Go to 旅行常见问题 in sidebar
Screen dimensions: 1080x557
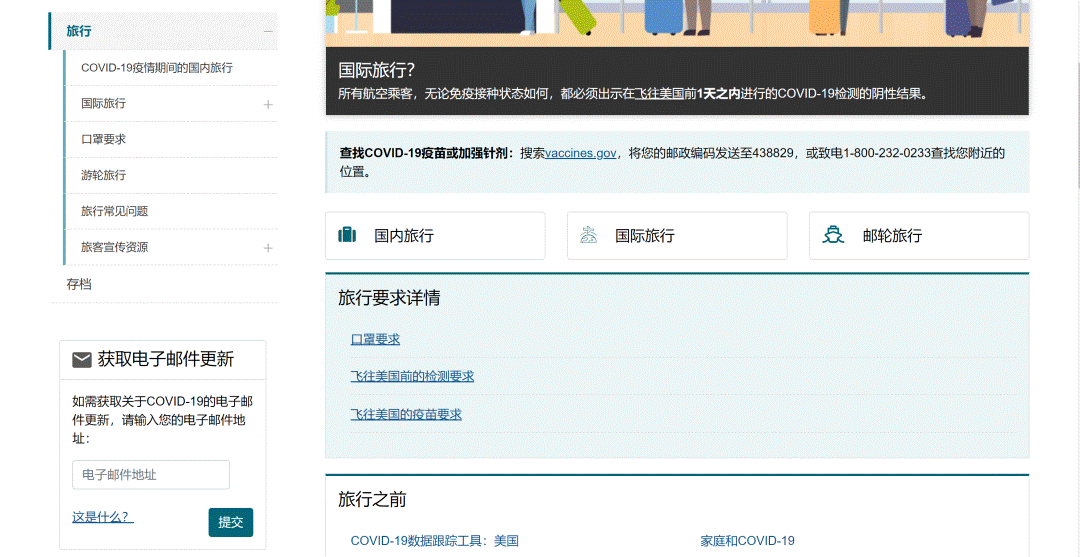(x=114, y=212)
